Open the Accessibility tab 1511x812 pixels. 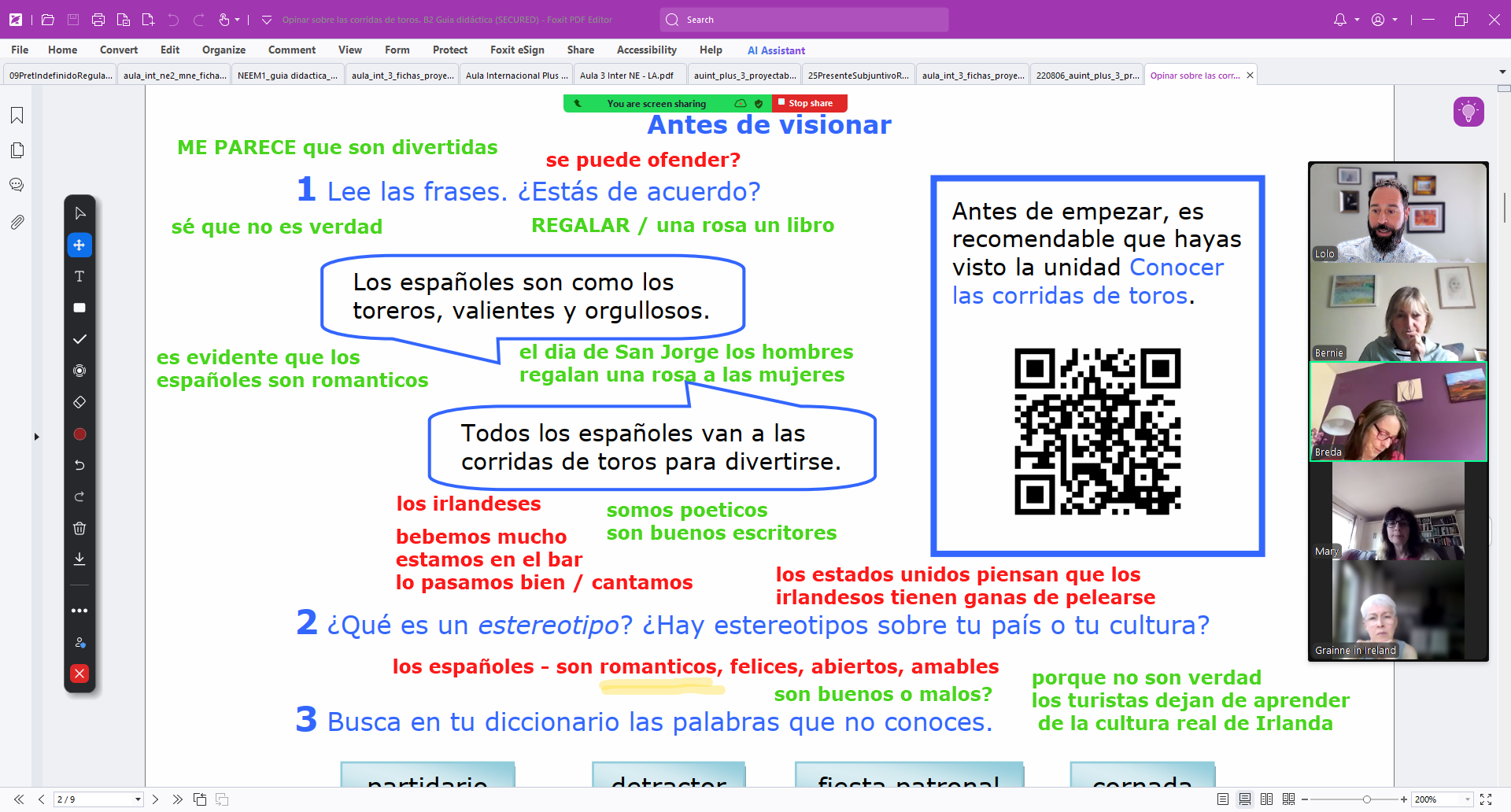[x=647, y=50]
